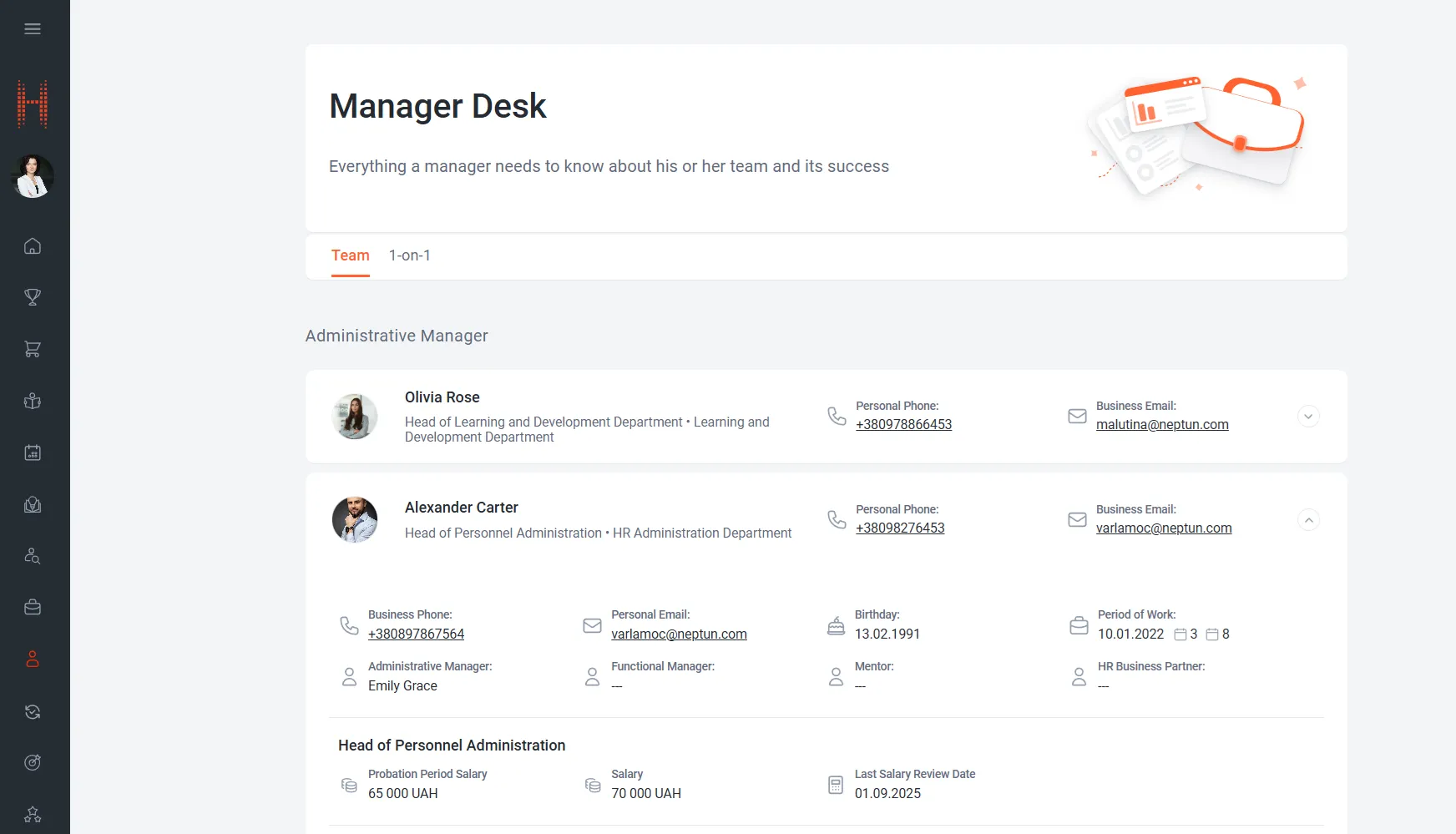This screenshot has height=834, width=1456.
Task: Open the briefcase icon in sidebar
Action: pyautogui.click(x=33, y=608)
